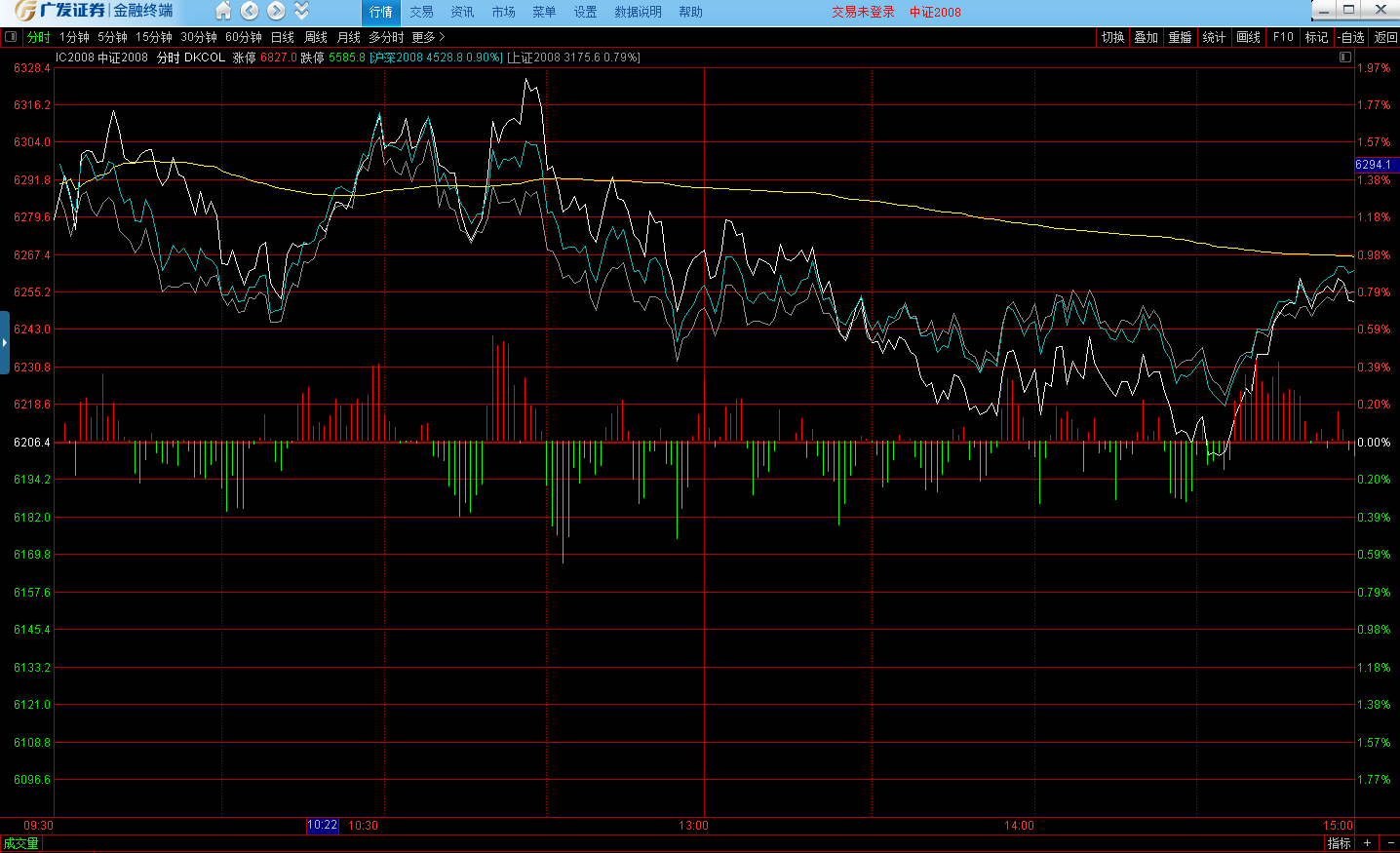Open the 菜单 menu
The width and height of the screenshot is (1400, 853).
click(544, 12)
